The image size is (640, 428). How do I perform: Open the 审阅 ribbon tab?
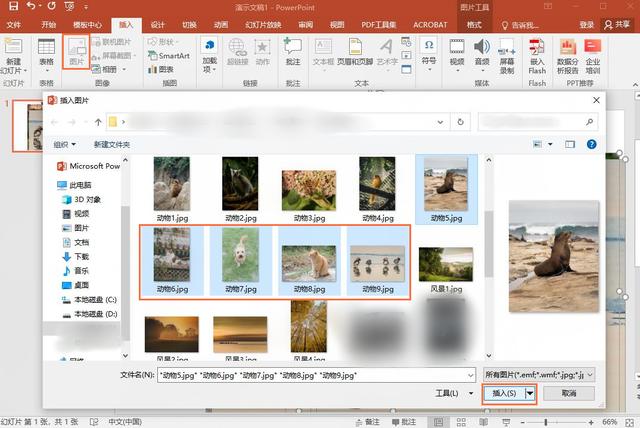305,23
